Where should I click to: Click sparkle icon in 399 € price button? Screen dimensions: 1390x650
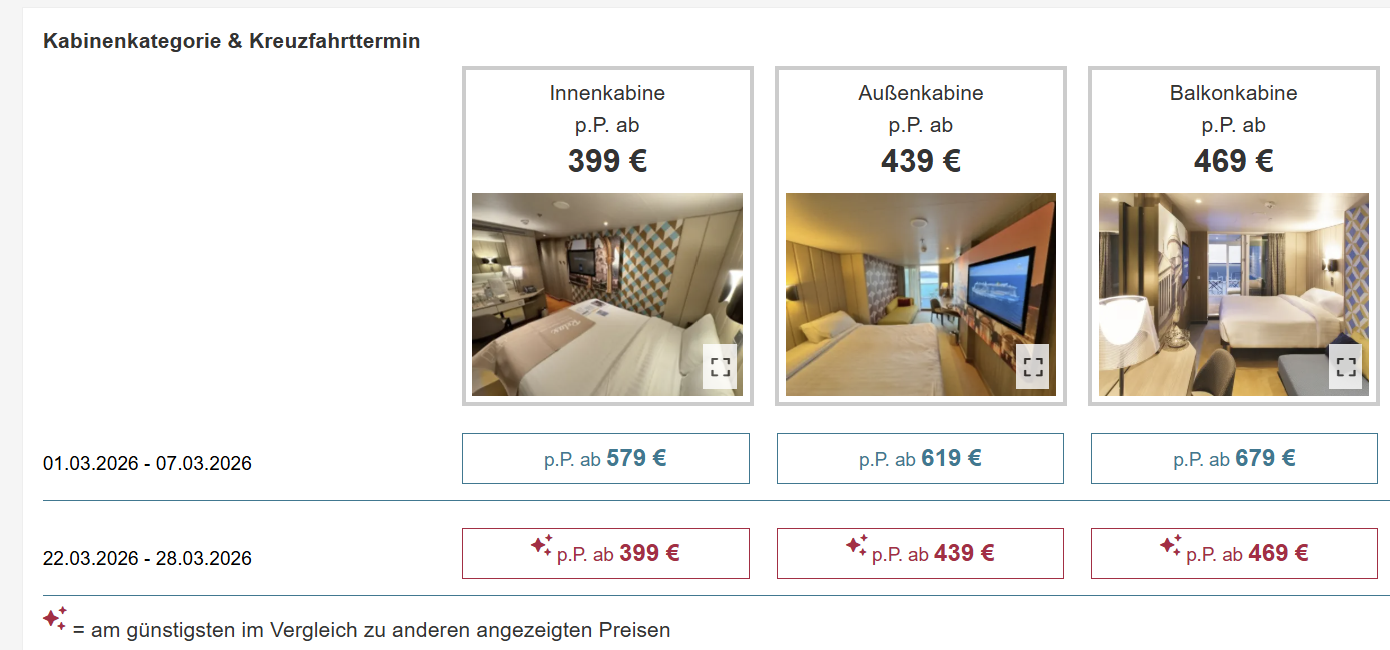tap(542, 546)
